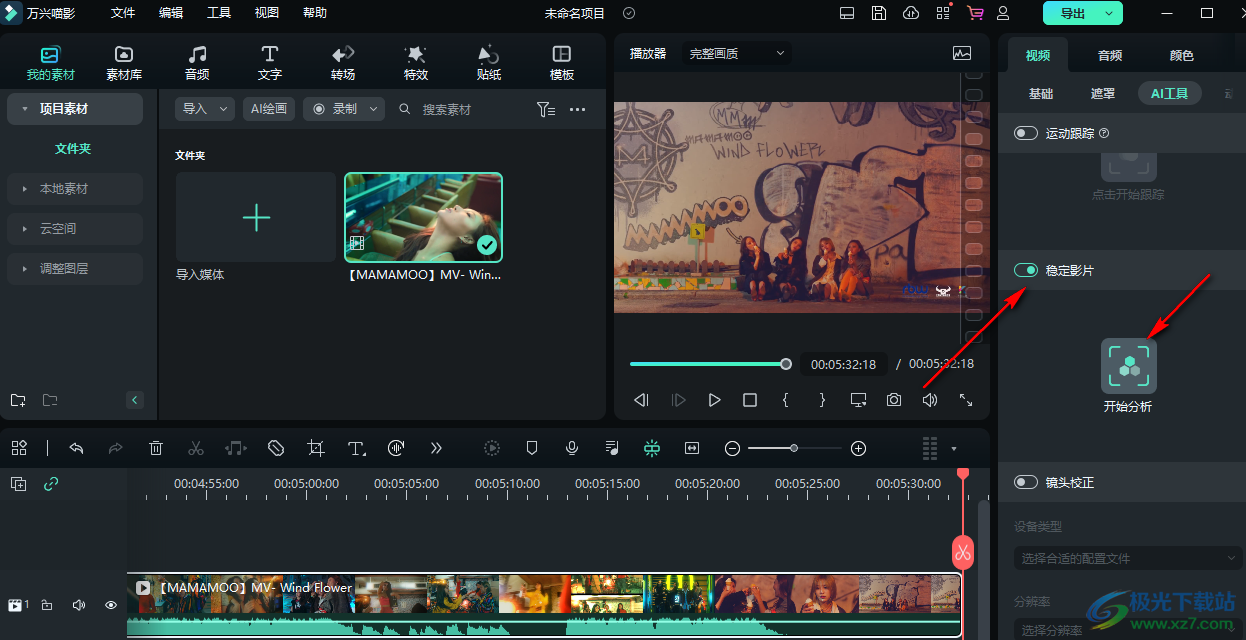The height and width of the screenshot is (640, 1246).
Task: Open the 工具 menu
Action: (219, 13)
